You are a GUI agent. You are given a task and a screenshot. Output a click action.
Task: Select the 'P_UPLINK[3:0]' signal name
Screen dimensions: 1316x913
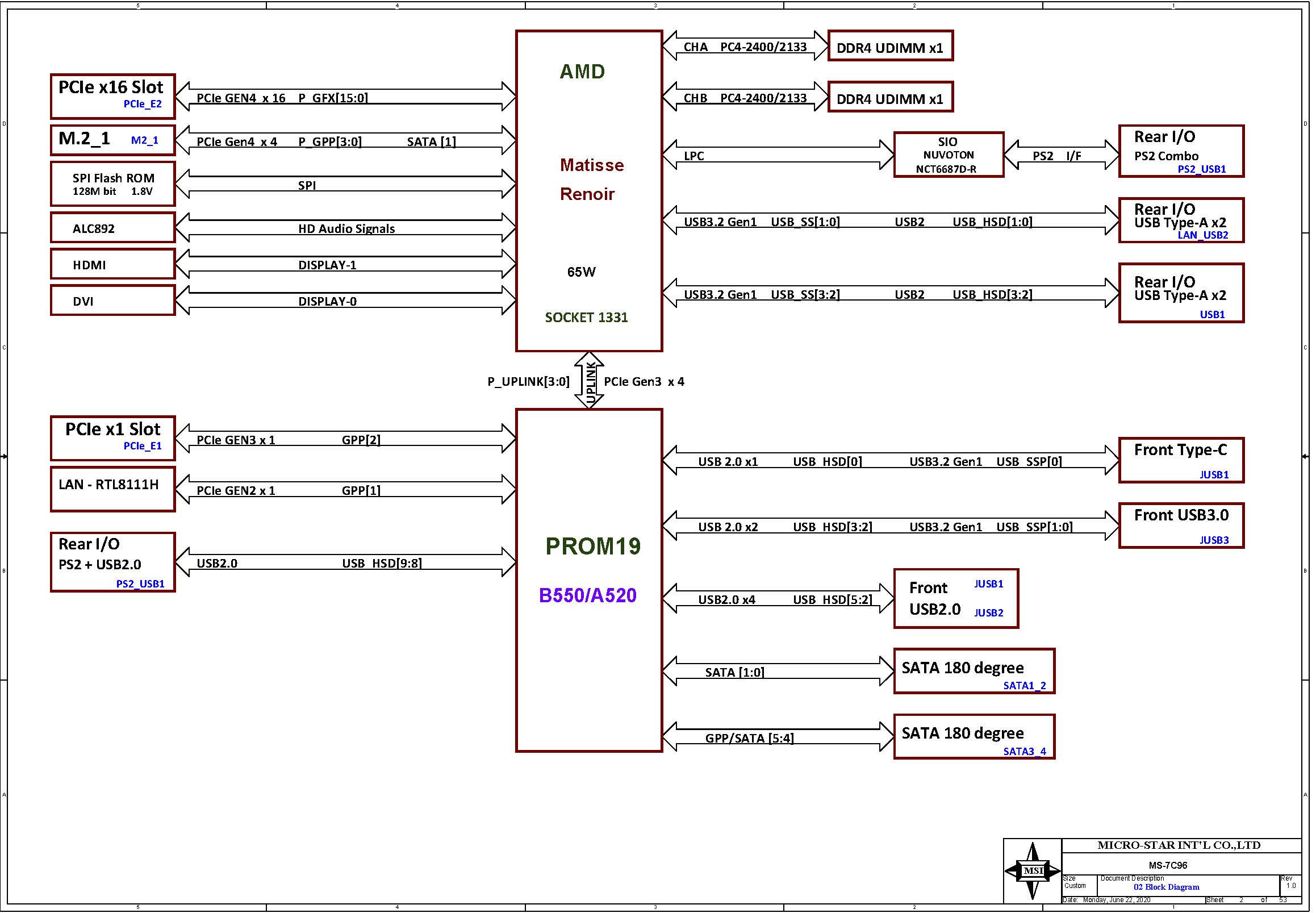[528, 382]
